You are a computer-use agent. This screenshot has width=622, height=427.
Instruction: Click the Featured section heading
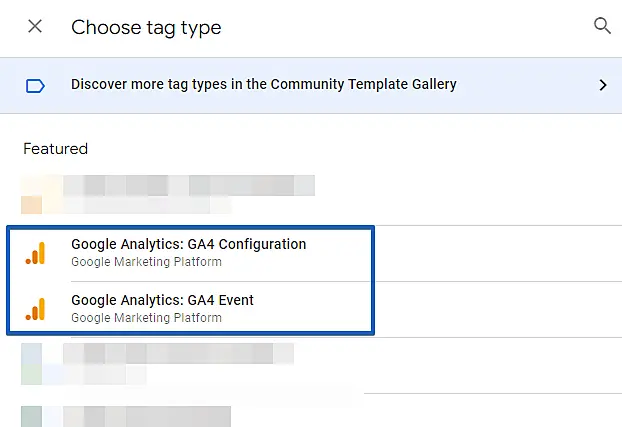(x=56, y=149)
